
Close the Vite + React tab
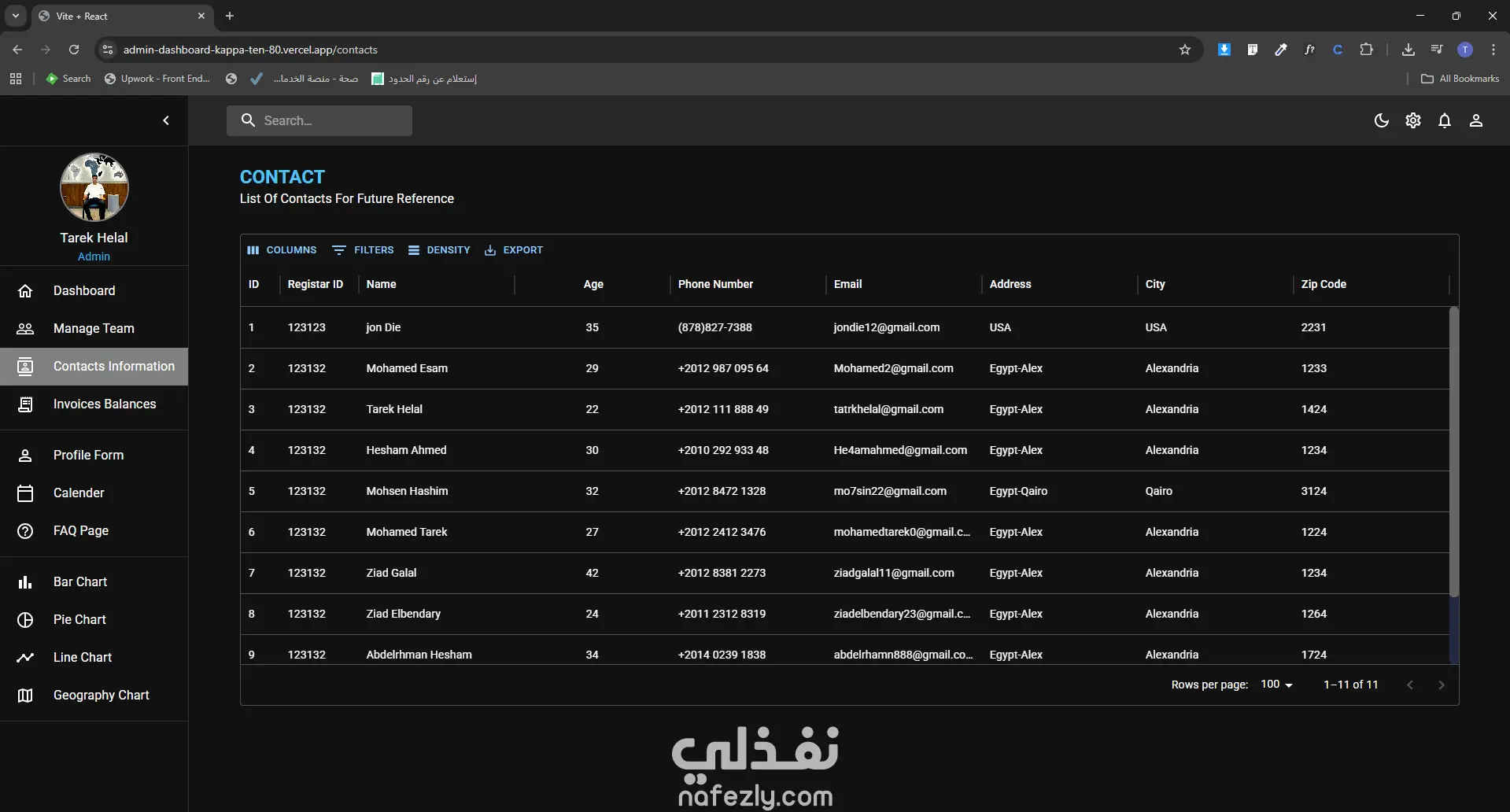click(201, 16)
